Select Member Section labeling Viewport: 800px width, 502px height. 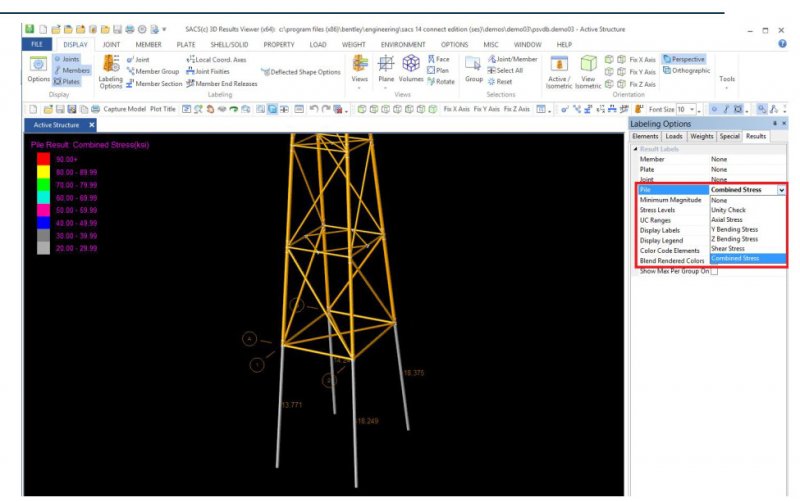(x=154, y=83)
